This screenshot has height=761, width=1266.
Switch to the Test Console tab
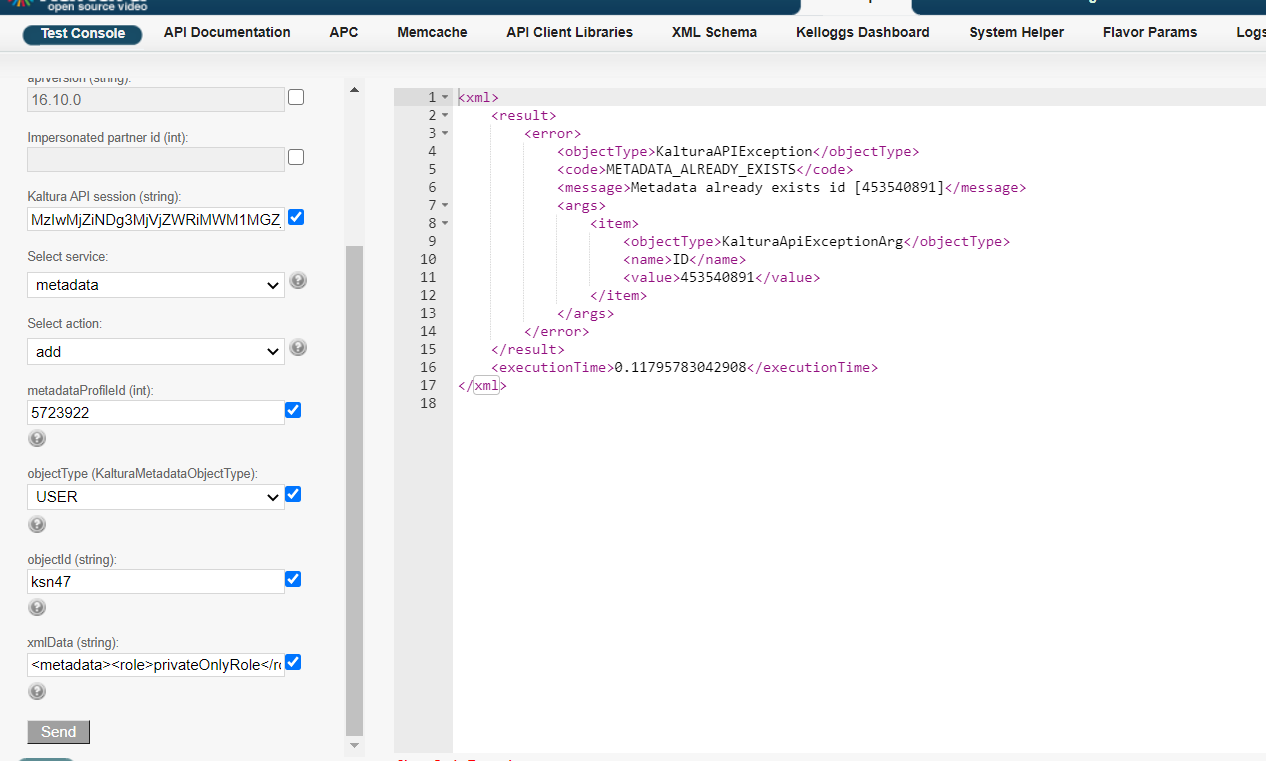click(83, 33)
